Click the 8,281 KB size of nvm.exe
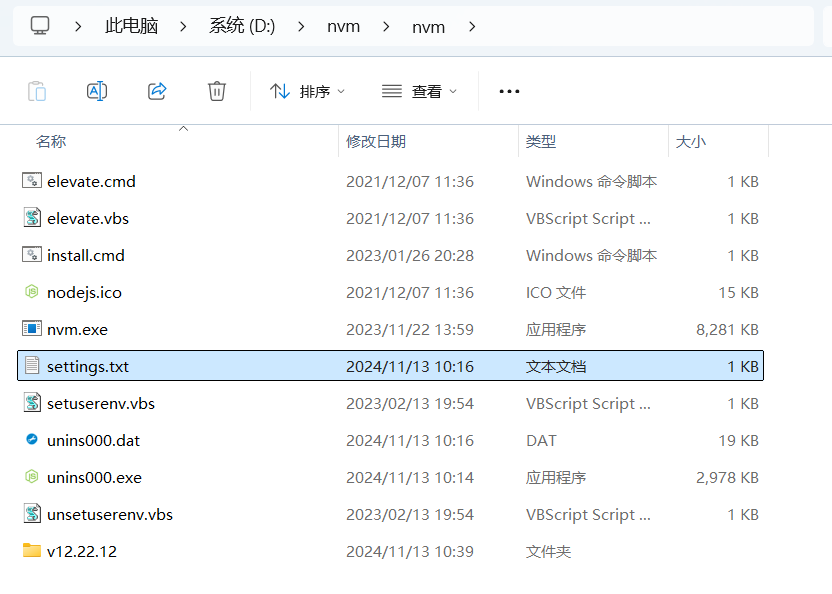This screenshot has width=832, height=594. [727, 330]
